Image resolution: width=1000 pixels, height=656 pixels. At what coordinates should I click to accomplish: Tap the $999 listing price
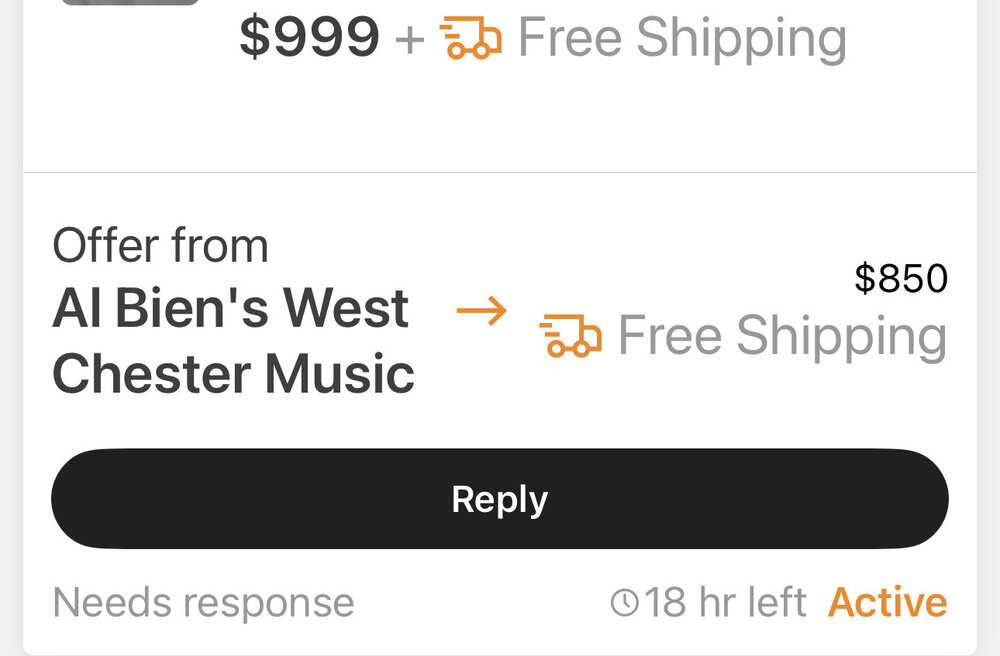309,38
